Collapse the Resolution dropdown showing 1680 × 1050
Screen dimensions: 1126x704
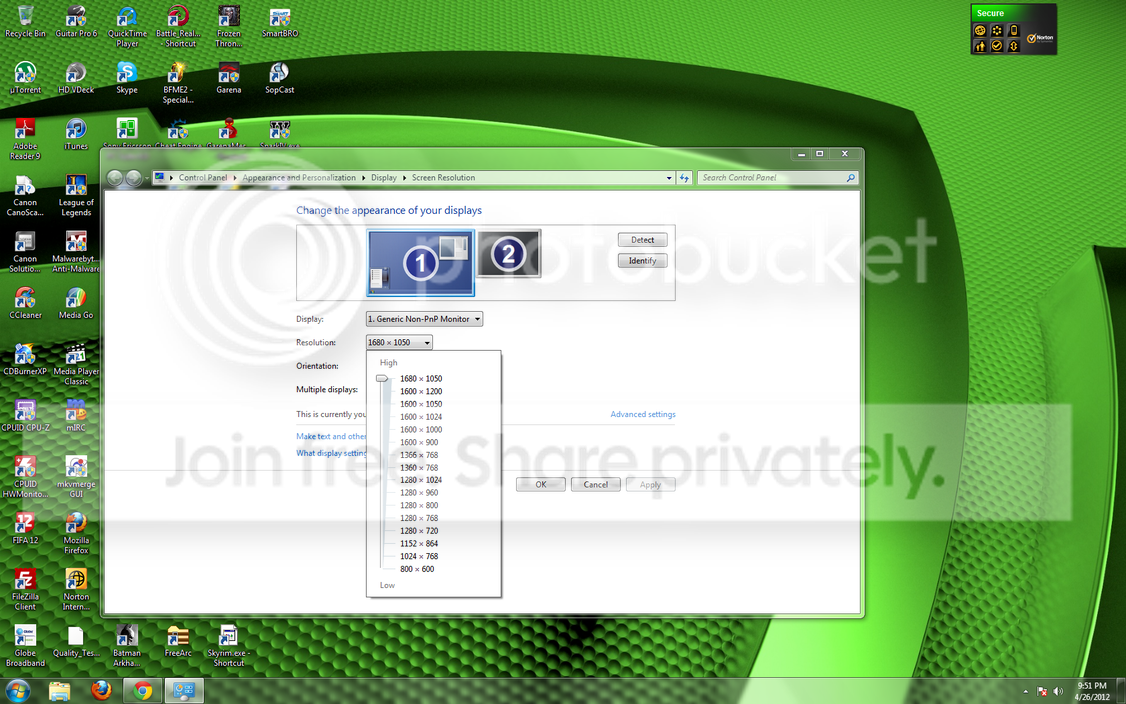tap(399, 343)
